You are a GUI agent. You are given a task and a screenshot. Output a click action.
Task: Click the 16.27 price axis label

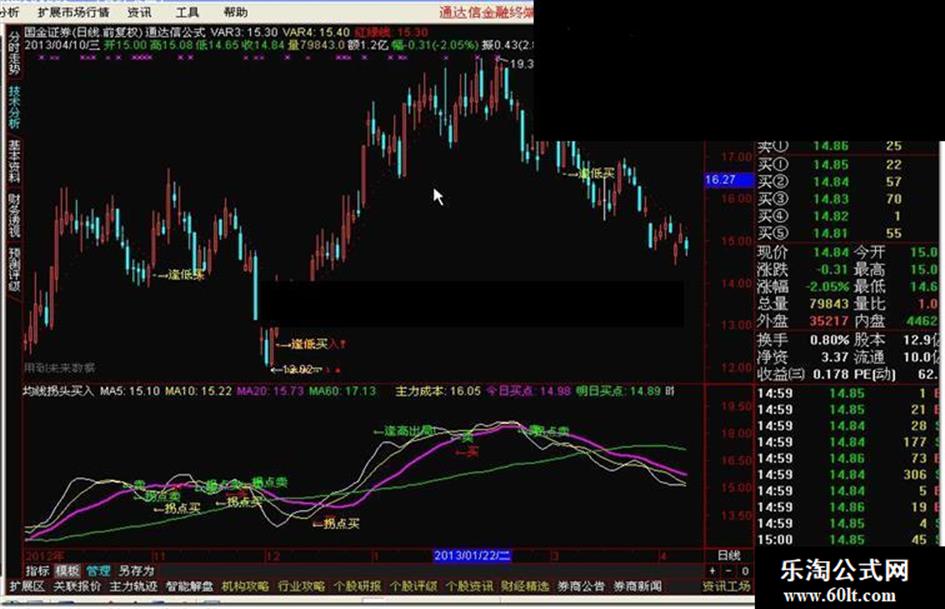coord(729,179)
